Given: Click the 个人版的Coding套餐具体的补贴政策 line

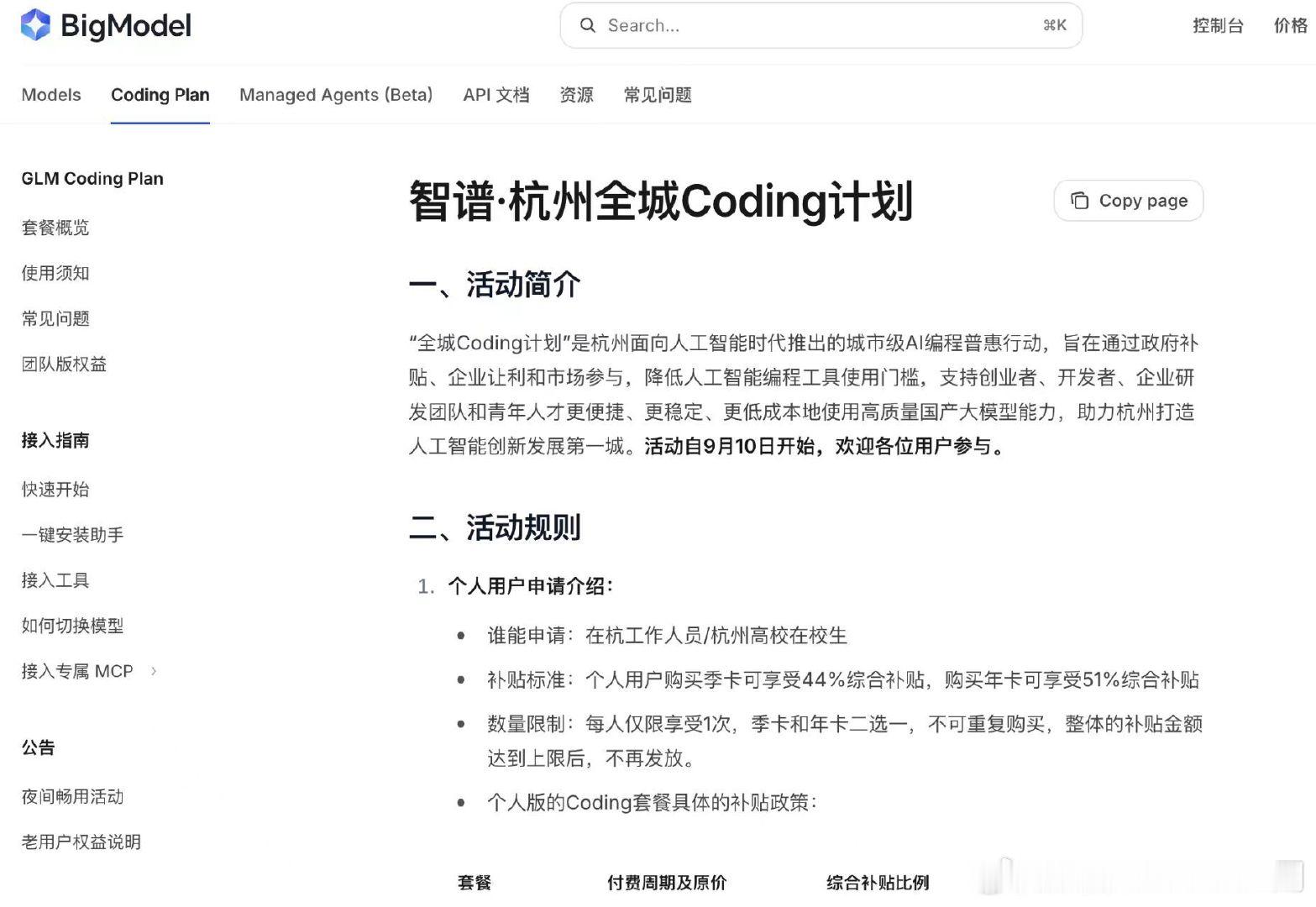Looking at the screenshot, I should (653, 802).
